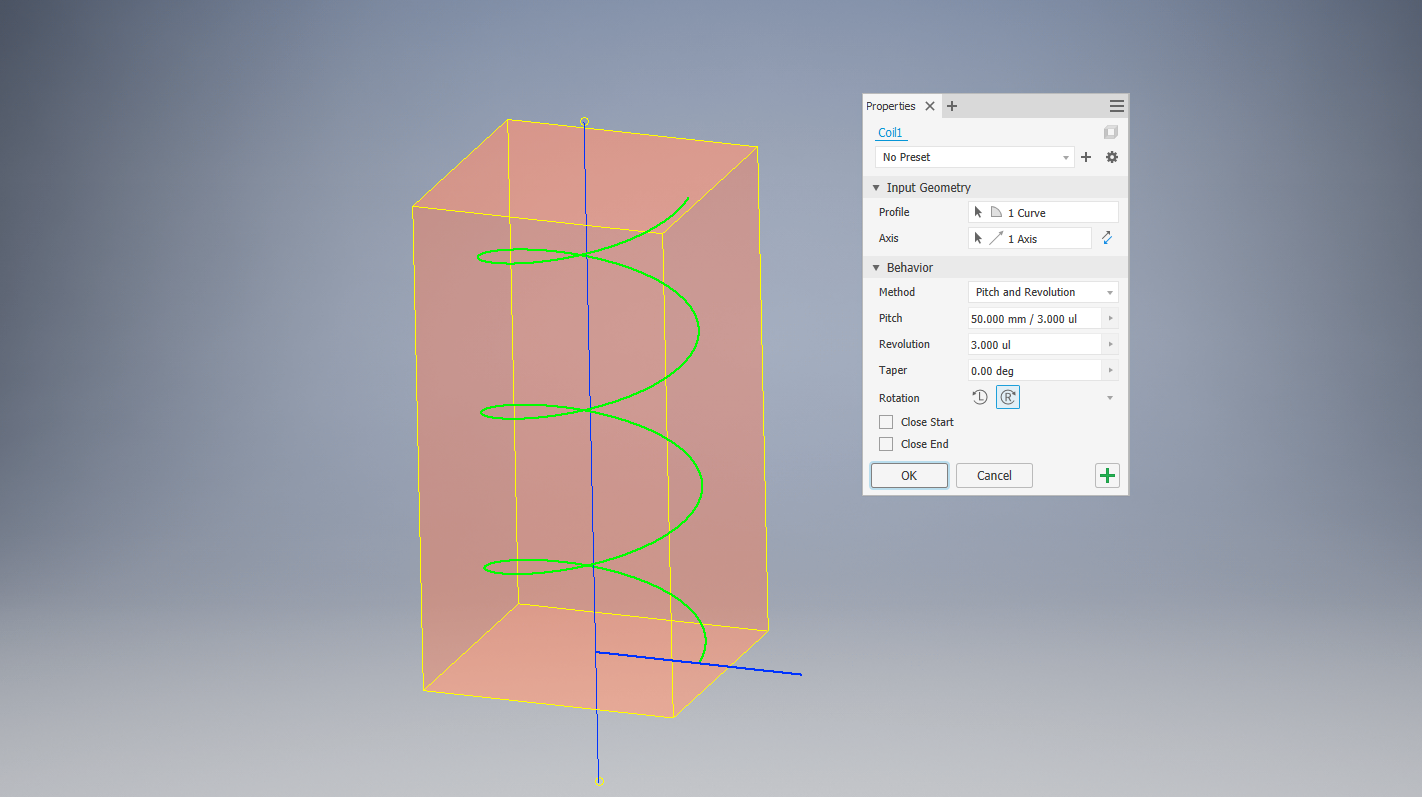Open the preset settings gear icon
The height and width of the screenshot is (797, 1422).
(1111, 157)
